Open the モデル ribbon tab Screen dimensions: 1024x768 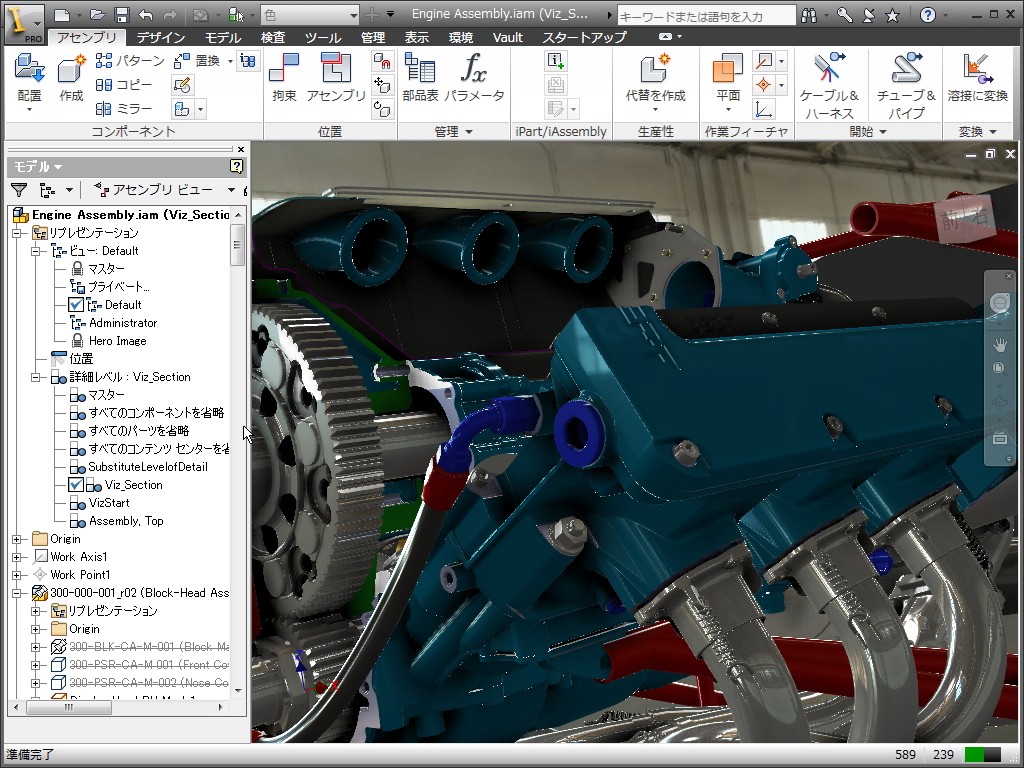(x=223, y=38)
